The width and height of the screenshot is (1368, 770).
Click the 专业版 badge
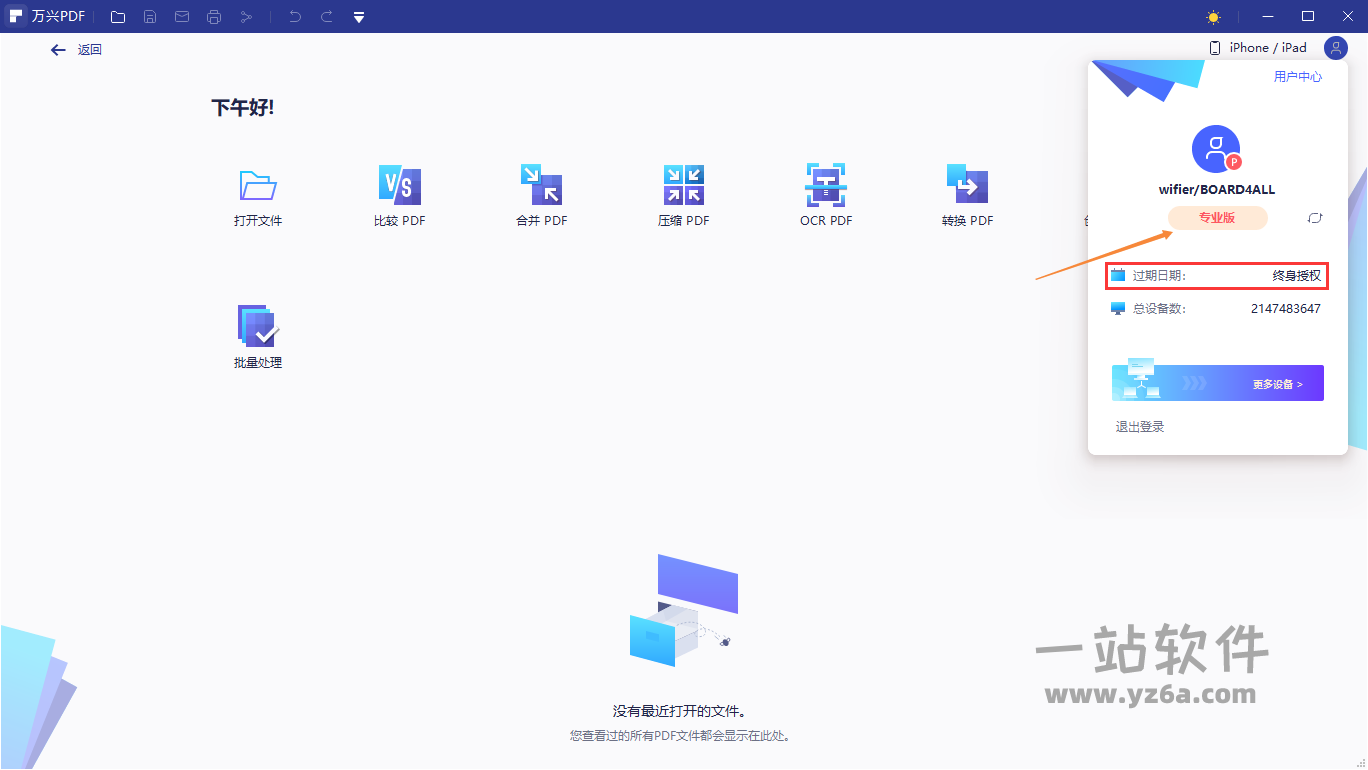pyautogui.click(x=1217, y=218)
